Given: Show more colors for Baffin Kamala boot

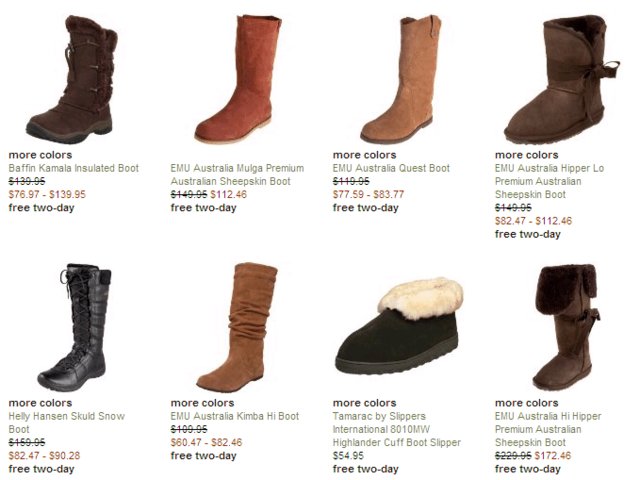Looking at the screenshot, I should (40, 155).
